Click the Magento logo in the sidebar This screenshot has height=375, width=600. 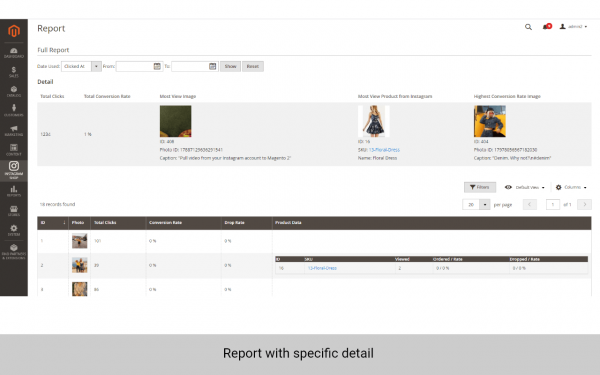(14, 31)
